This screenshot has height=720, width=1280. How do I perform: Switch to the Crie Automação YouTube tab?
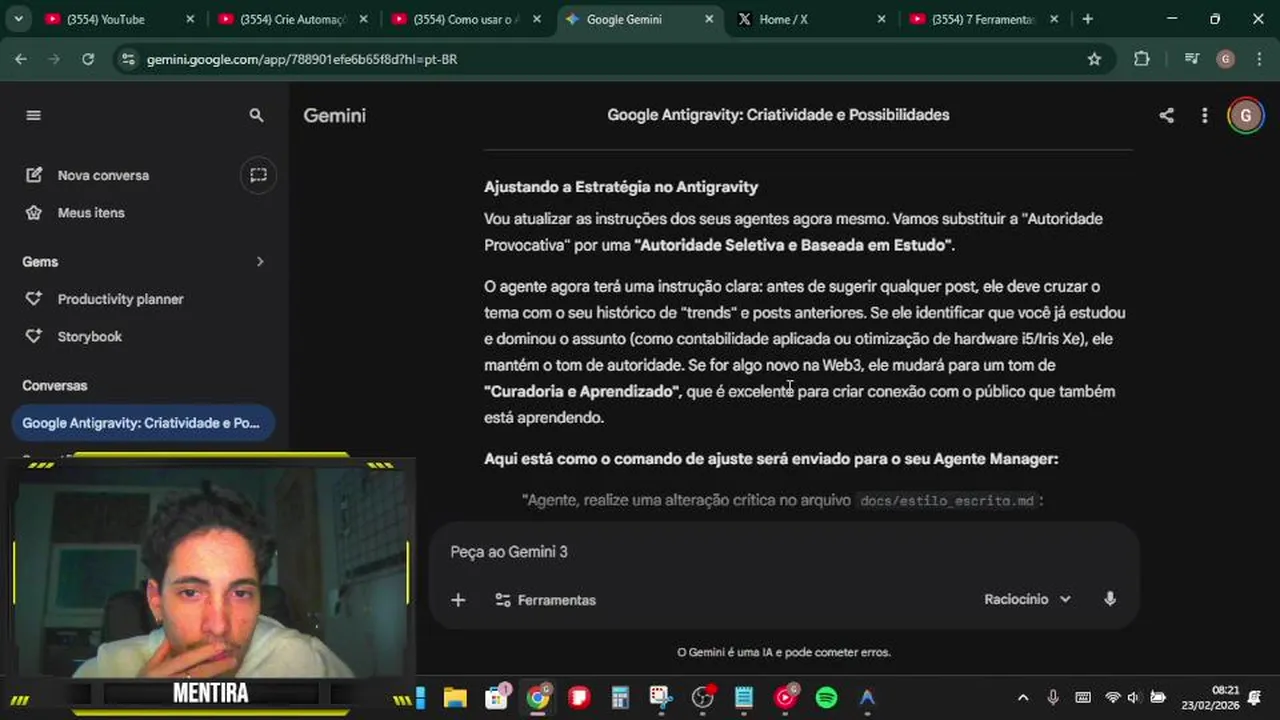click(293, 19)
